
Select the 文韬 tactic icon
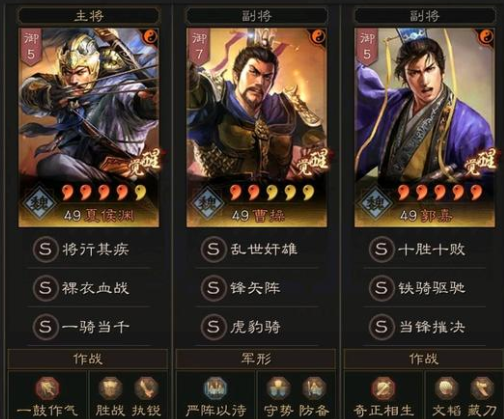coord(446,389)
